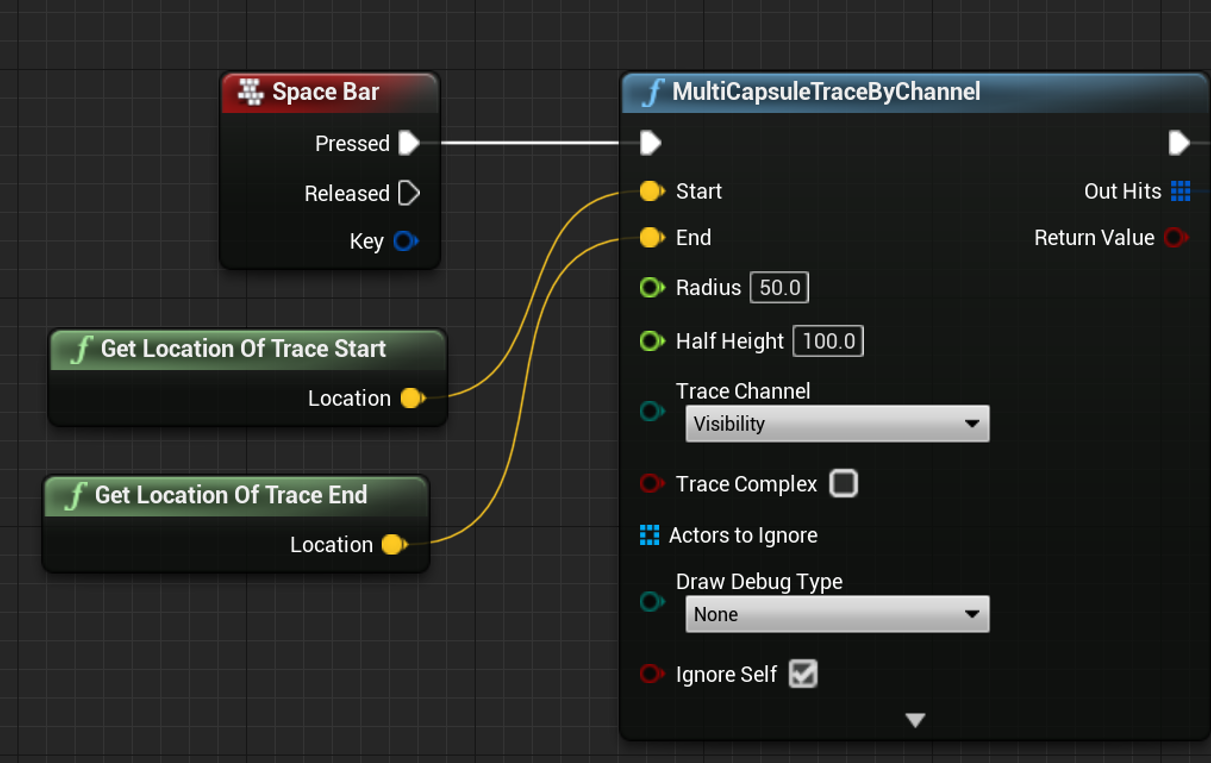Viewport: 1211px width, 763px height.
Task: Click the Released exec pin on Space Bar
Action: [409, 193]
